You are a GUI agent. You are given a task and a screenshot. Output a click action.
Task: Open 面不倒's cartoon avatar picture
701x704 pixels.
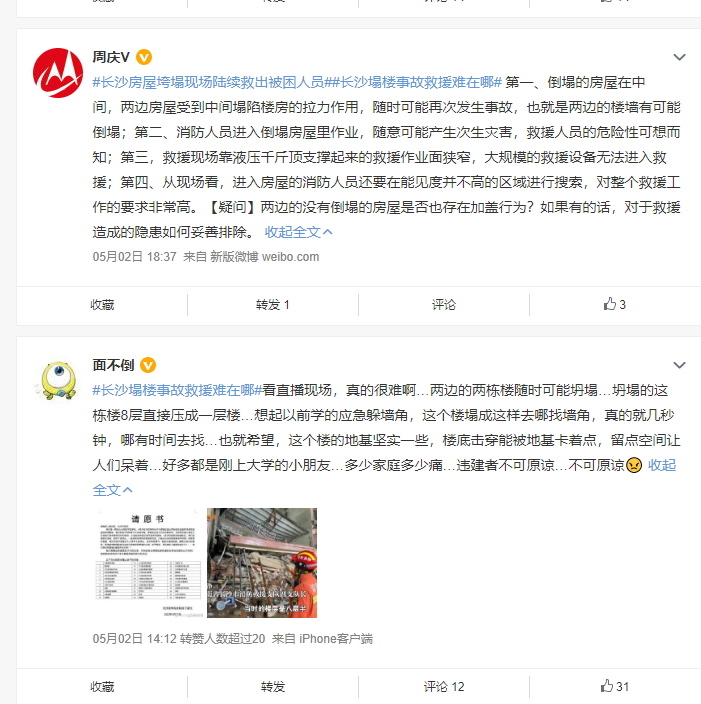58,381
